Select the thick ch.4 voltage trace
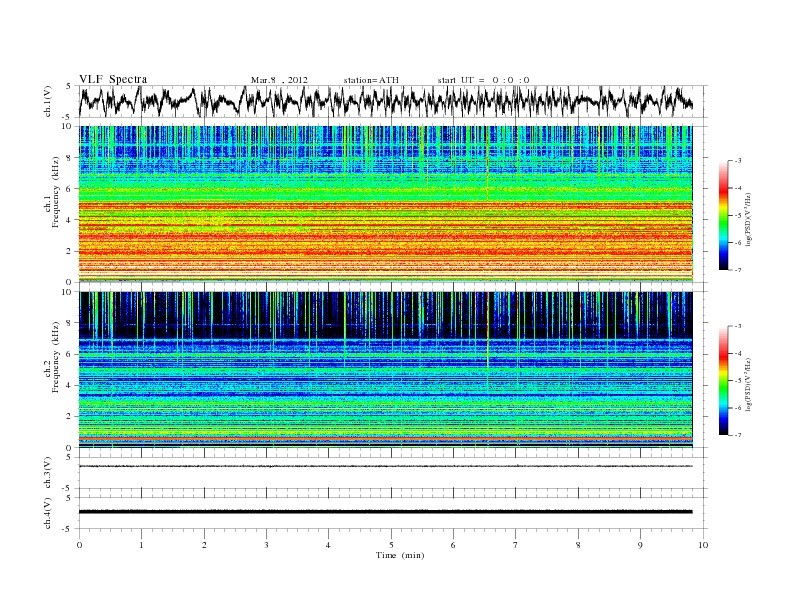 386,512
